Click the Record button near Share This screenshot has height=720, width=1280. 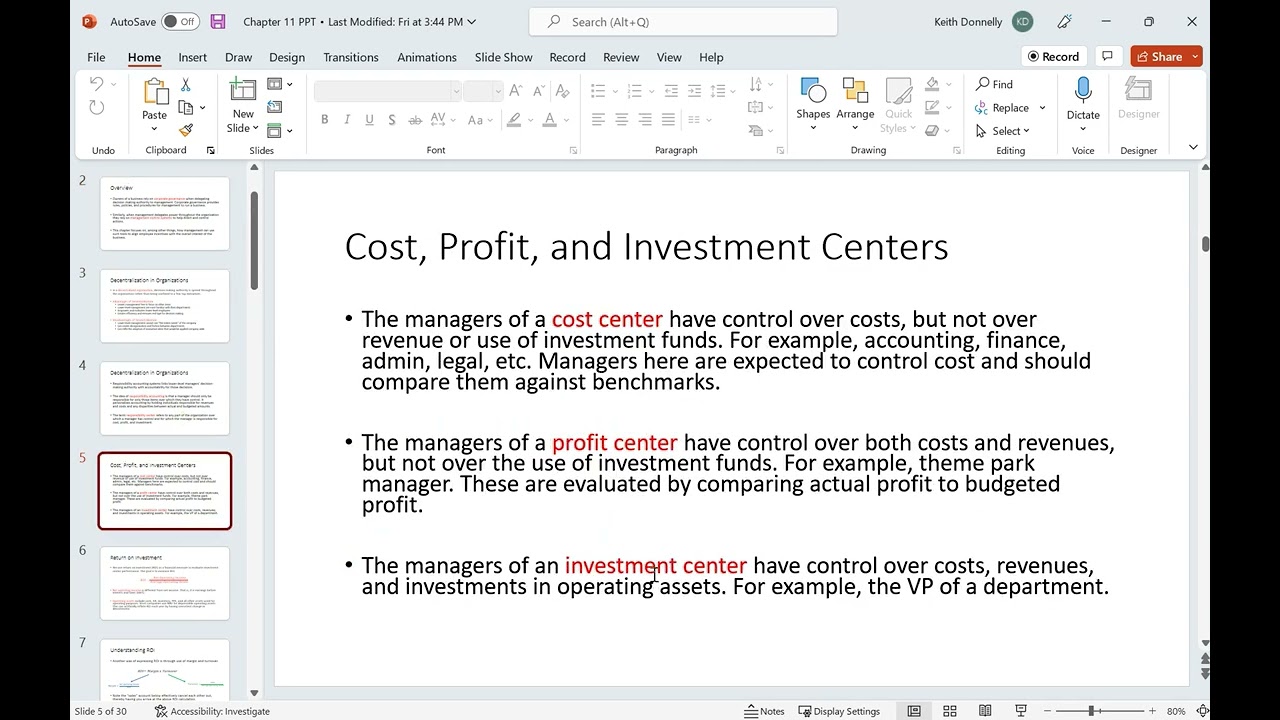pyautogui.click(x=1052, y=56)
